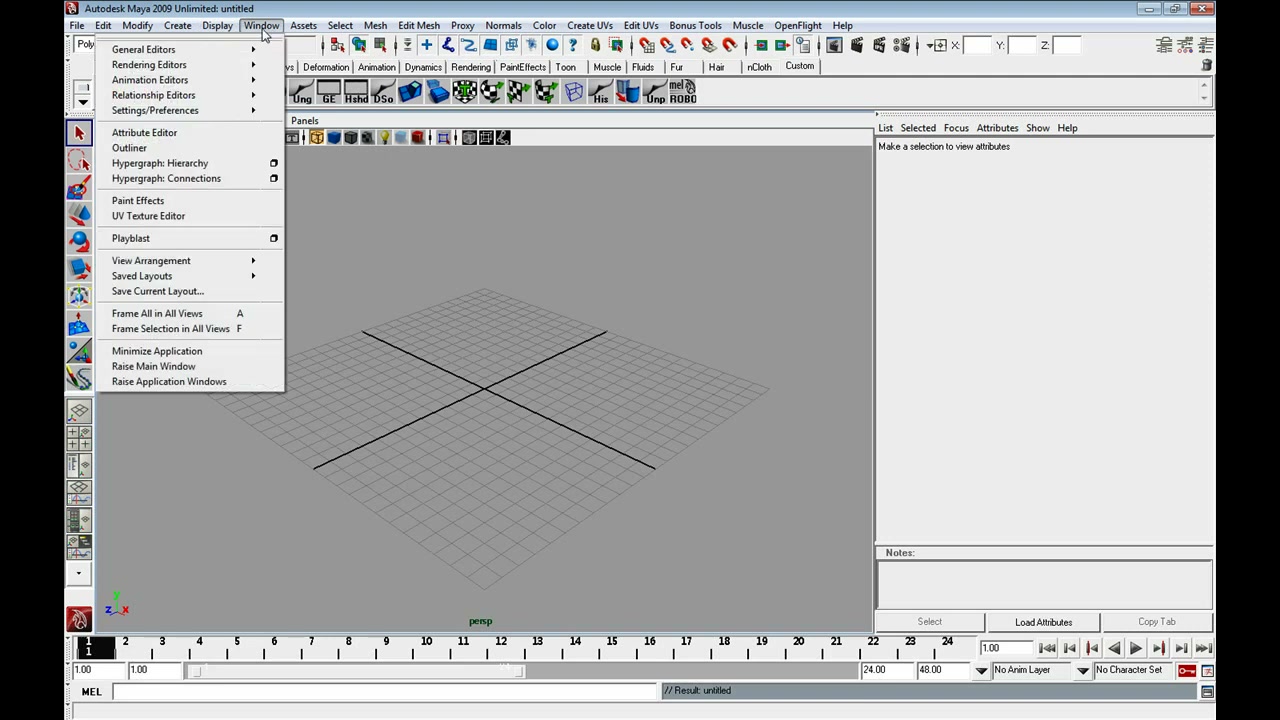Switch to single perspective view layout
This screenshot has height=720, width=1280.
79,411
